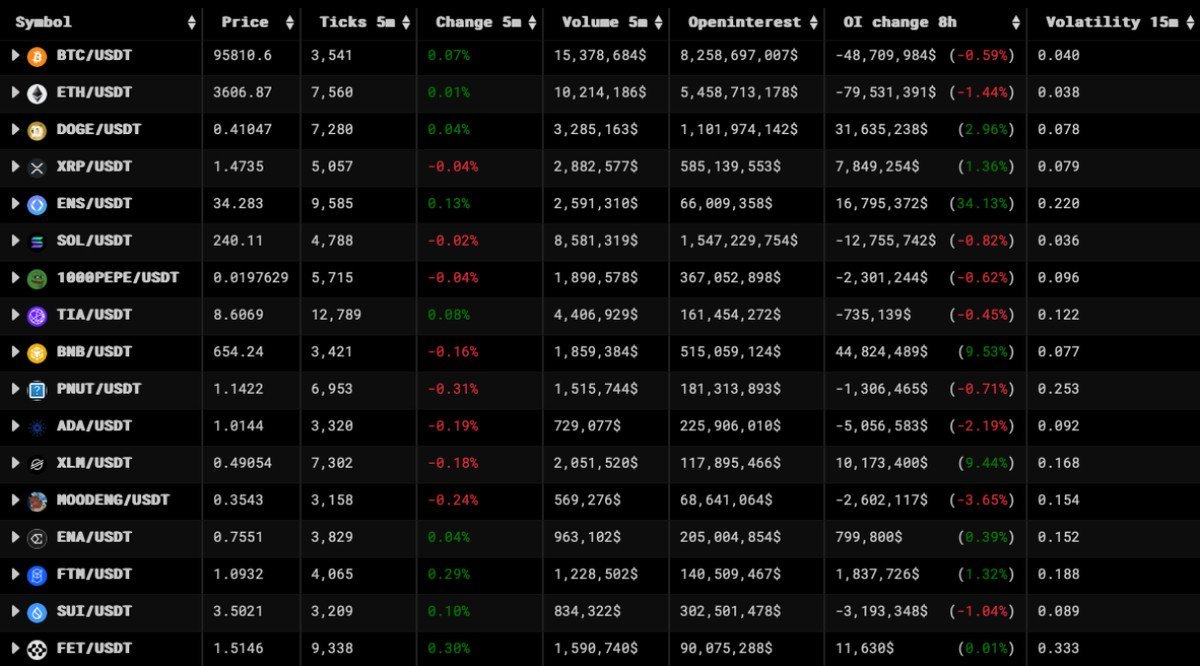
Task: Click the 1000PEPE/USDT frog icon
Action: (37, 278)
